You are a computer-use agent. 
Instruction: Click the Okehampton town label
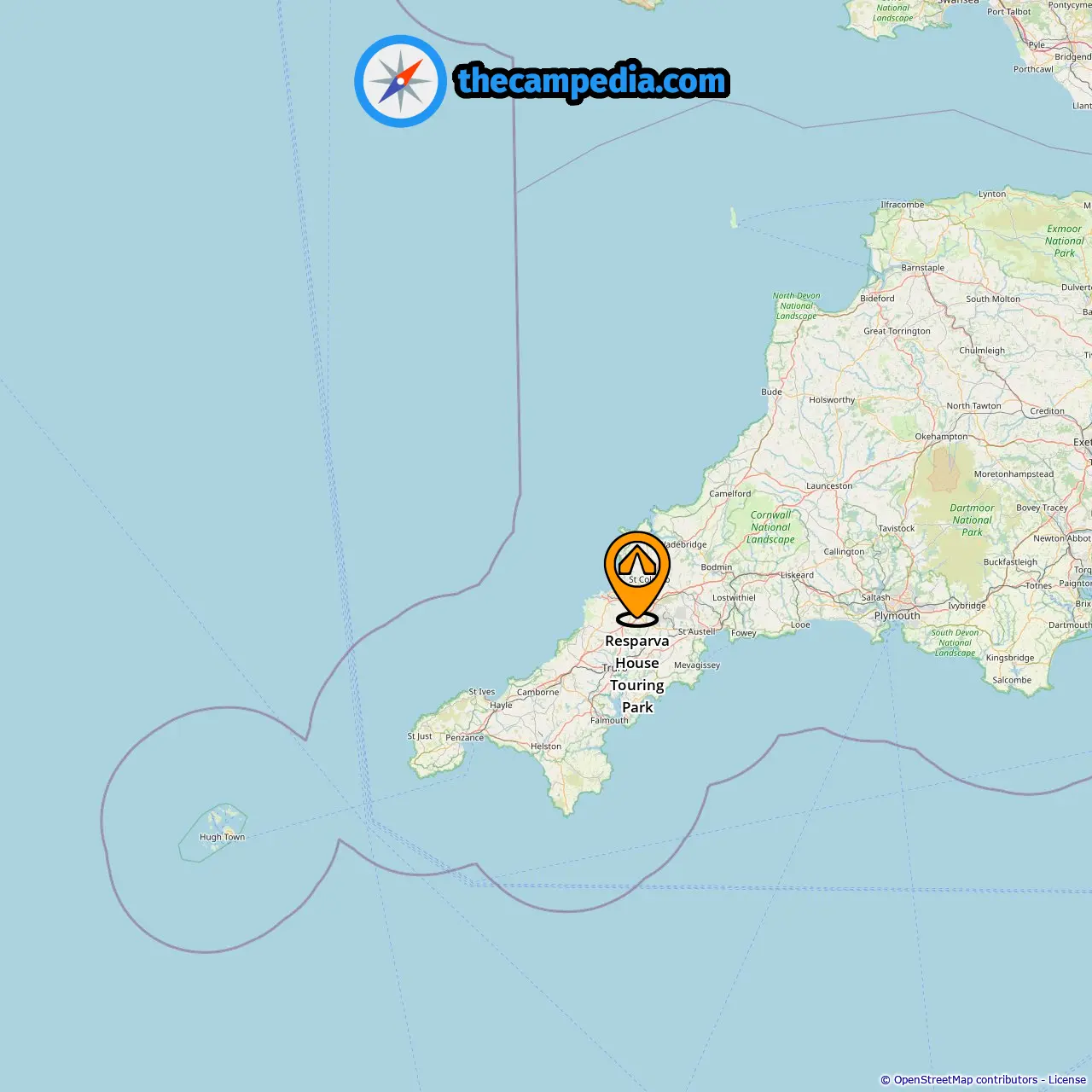pos(941,436)
